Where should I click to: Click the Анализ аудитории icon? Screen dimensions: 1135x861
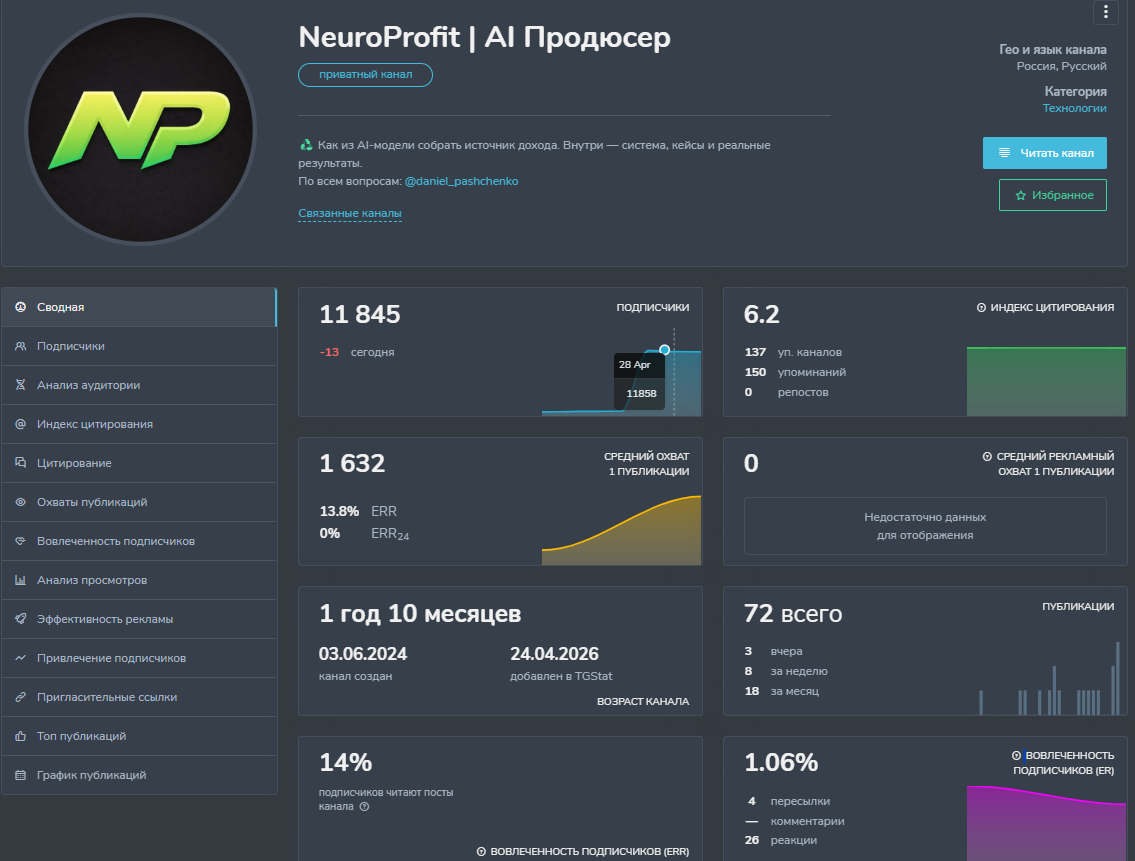point(20,385)
